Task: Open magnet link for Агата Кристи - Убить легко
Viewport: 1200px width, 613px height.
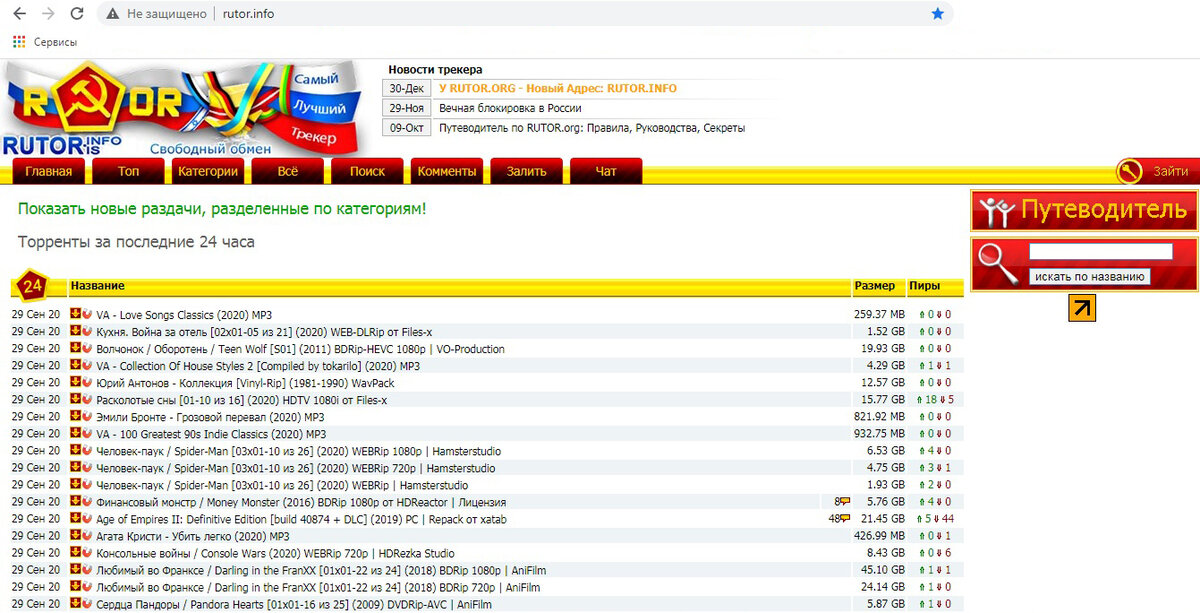Action: click(x=87, y=535)
